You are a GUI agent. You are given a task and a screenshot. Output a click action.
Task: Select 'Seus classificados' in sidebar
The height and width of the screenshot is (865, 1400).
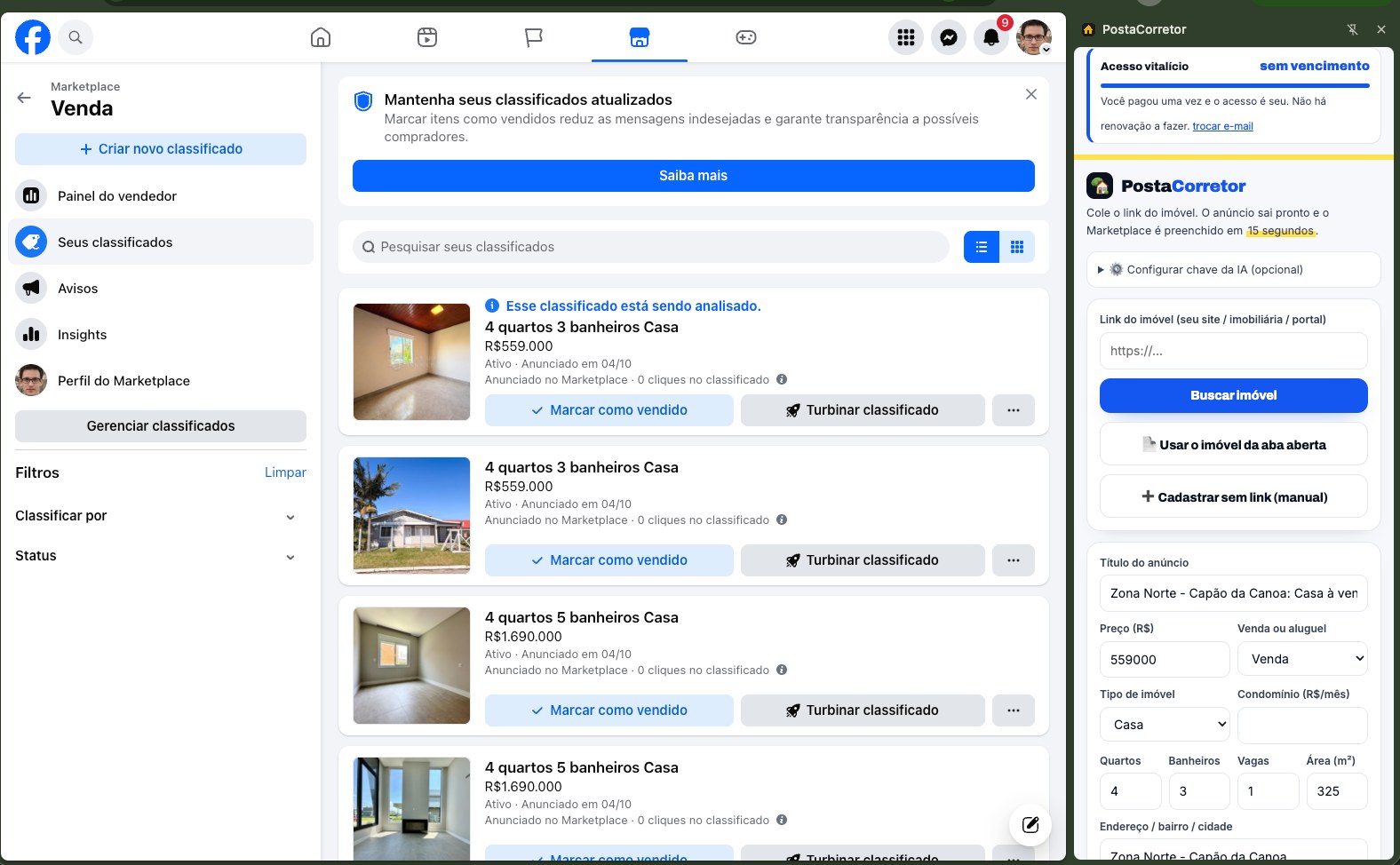[x=161, y=242]
